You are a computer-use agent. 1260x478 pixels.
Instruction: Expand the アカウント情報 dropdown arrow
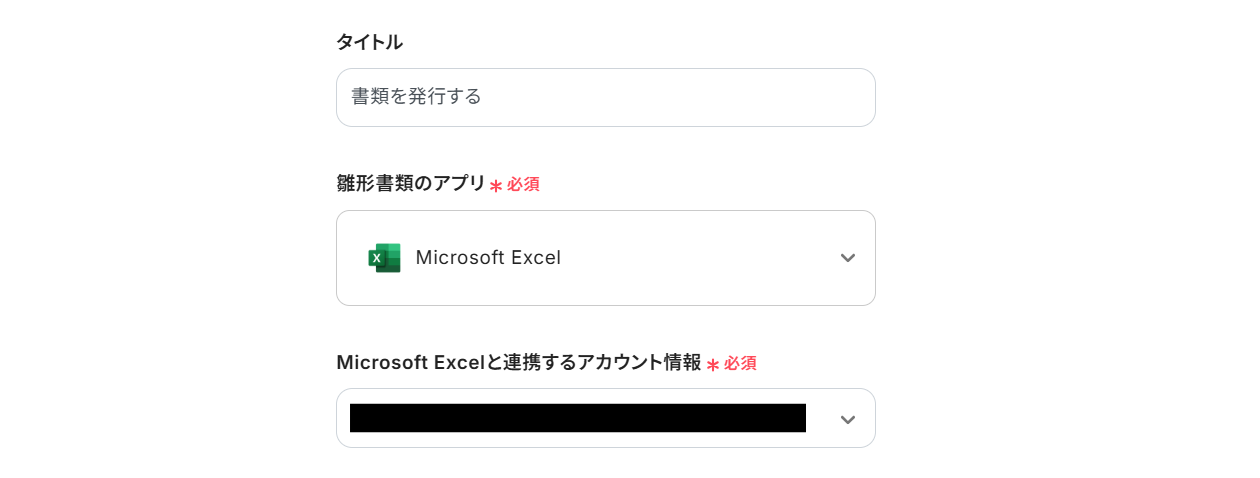click(x=848, y=419)
